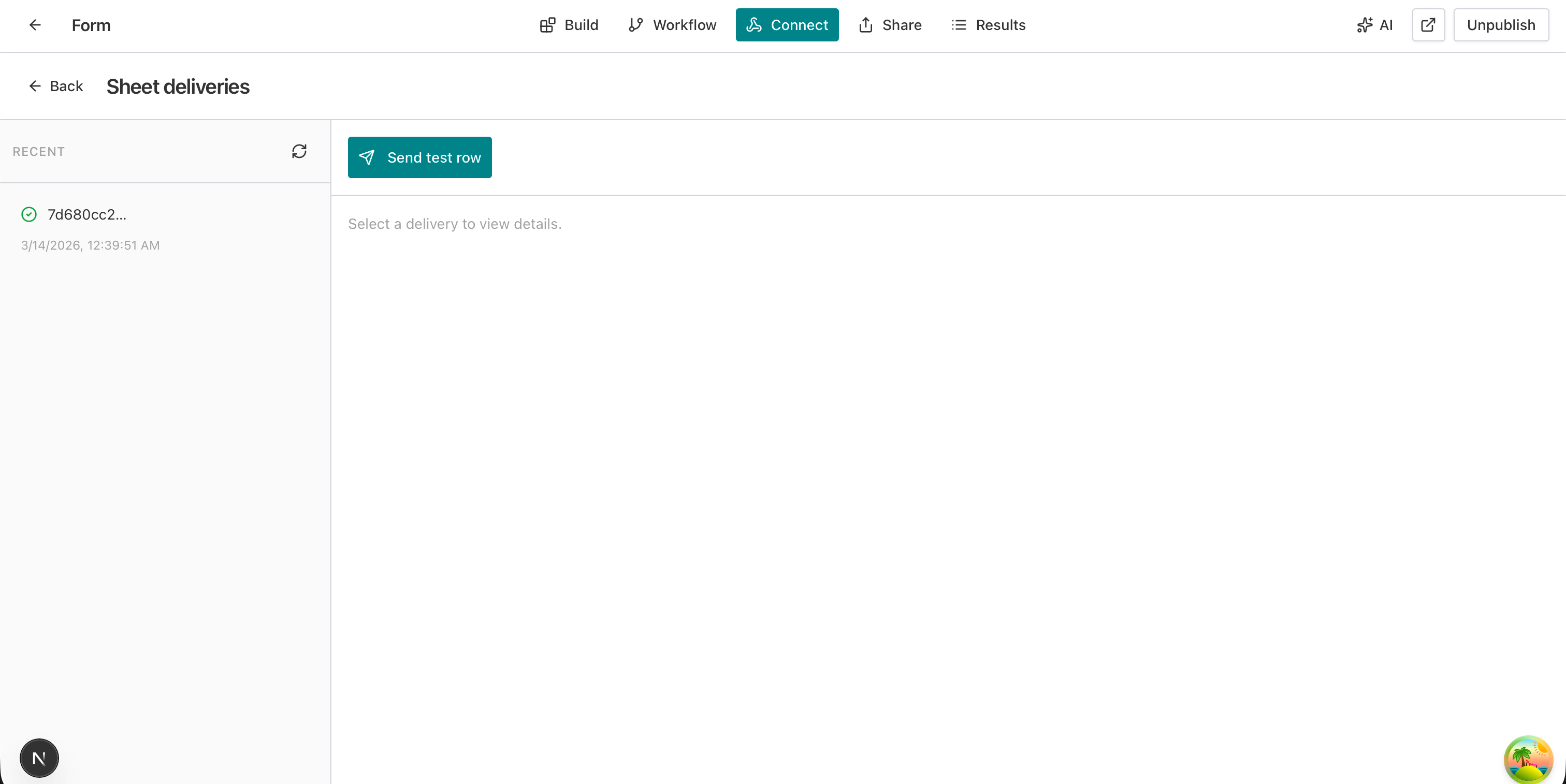This screenshot has height=784, width=1566.
Task: Click the Connect integration icon
Action: tap(755, 25)
